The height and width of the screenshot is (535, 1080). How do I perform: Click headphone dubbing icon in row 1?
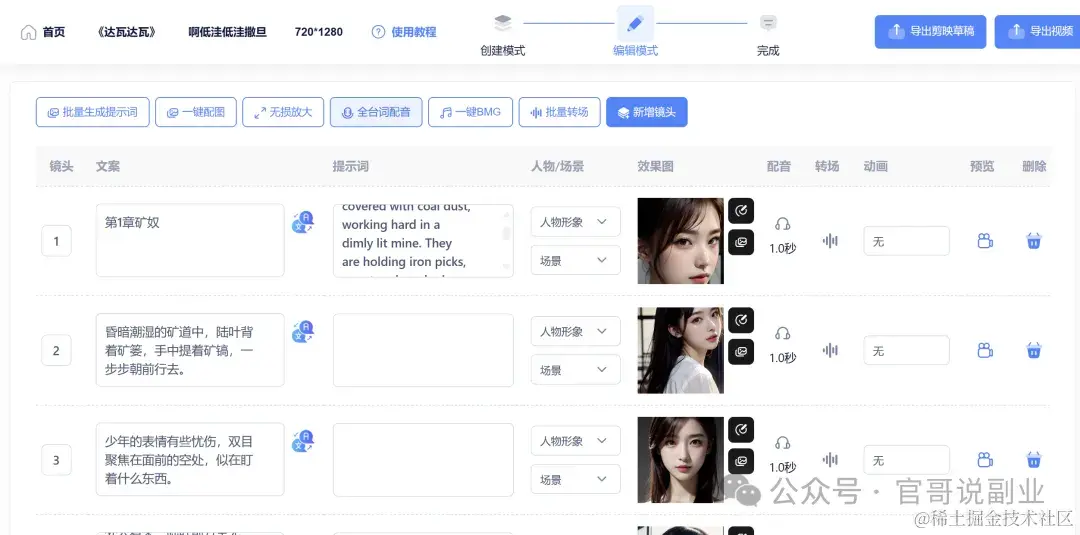(x=782, y=224)
